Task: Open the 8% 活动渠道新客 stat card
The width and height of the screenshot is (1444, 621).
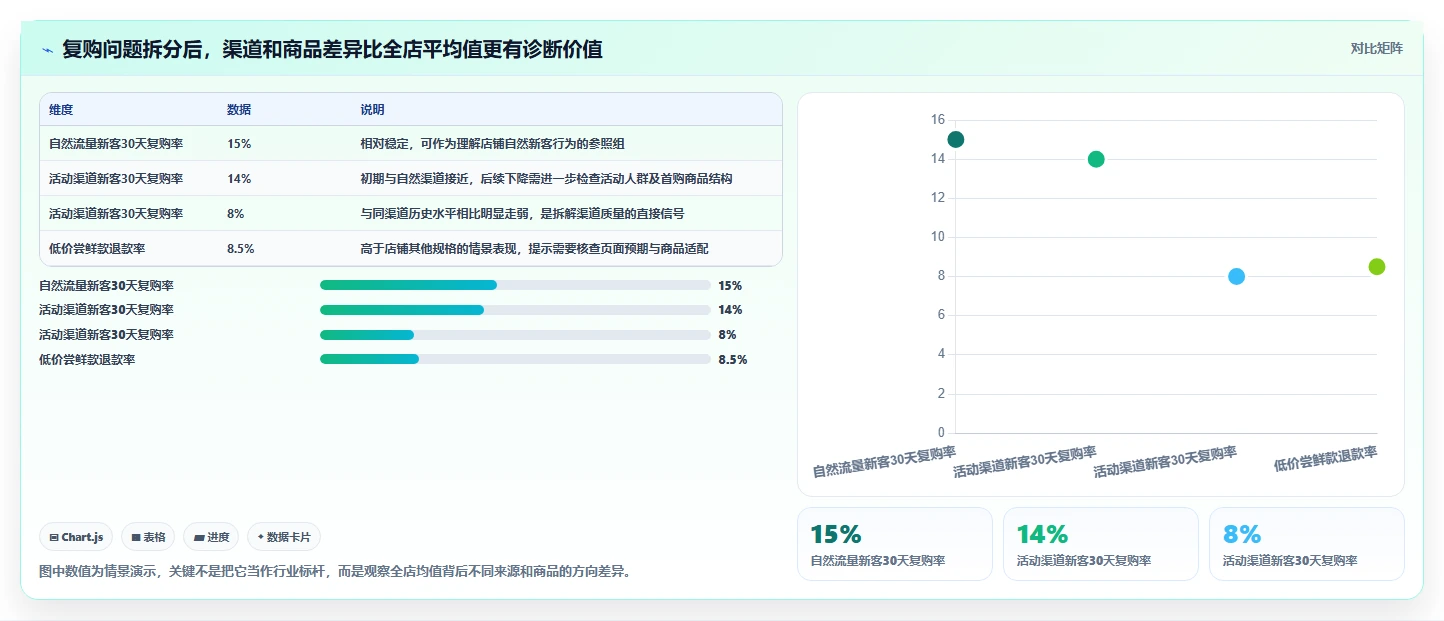Action: pos(1307,544)
